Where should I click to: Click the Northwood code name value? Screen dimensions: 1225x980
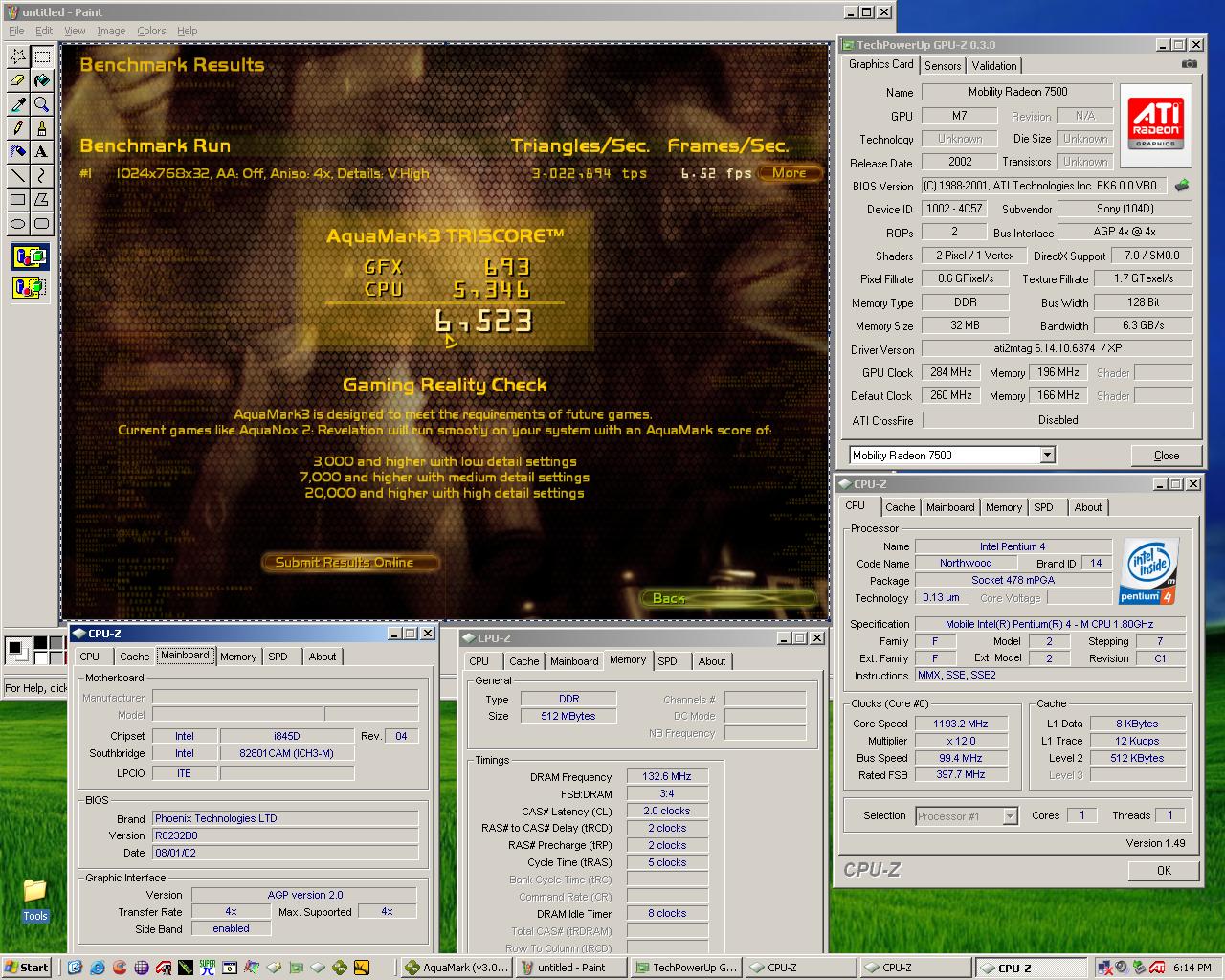point(966,563)
